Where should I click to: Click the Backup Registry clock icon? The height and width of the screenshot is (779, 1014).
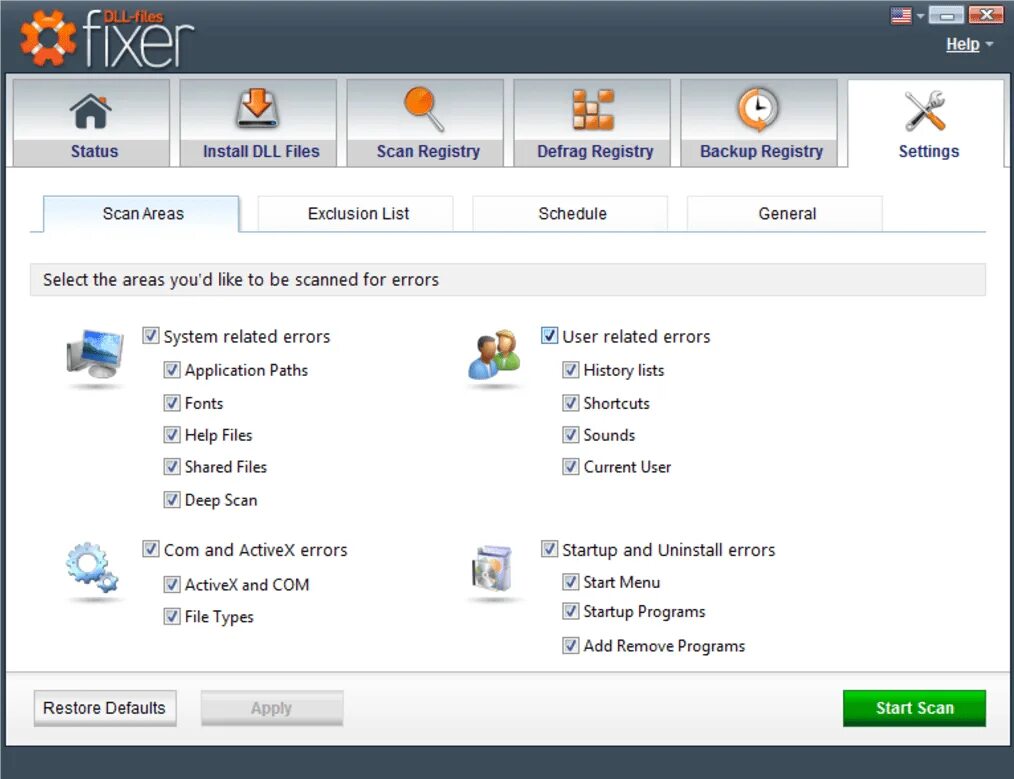click(x=758, y=109)
